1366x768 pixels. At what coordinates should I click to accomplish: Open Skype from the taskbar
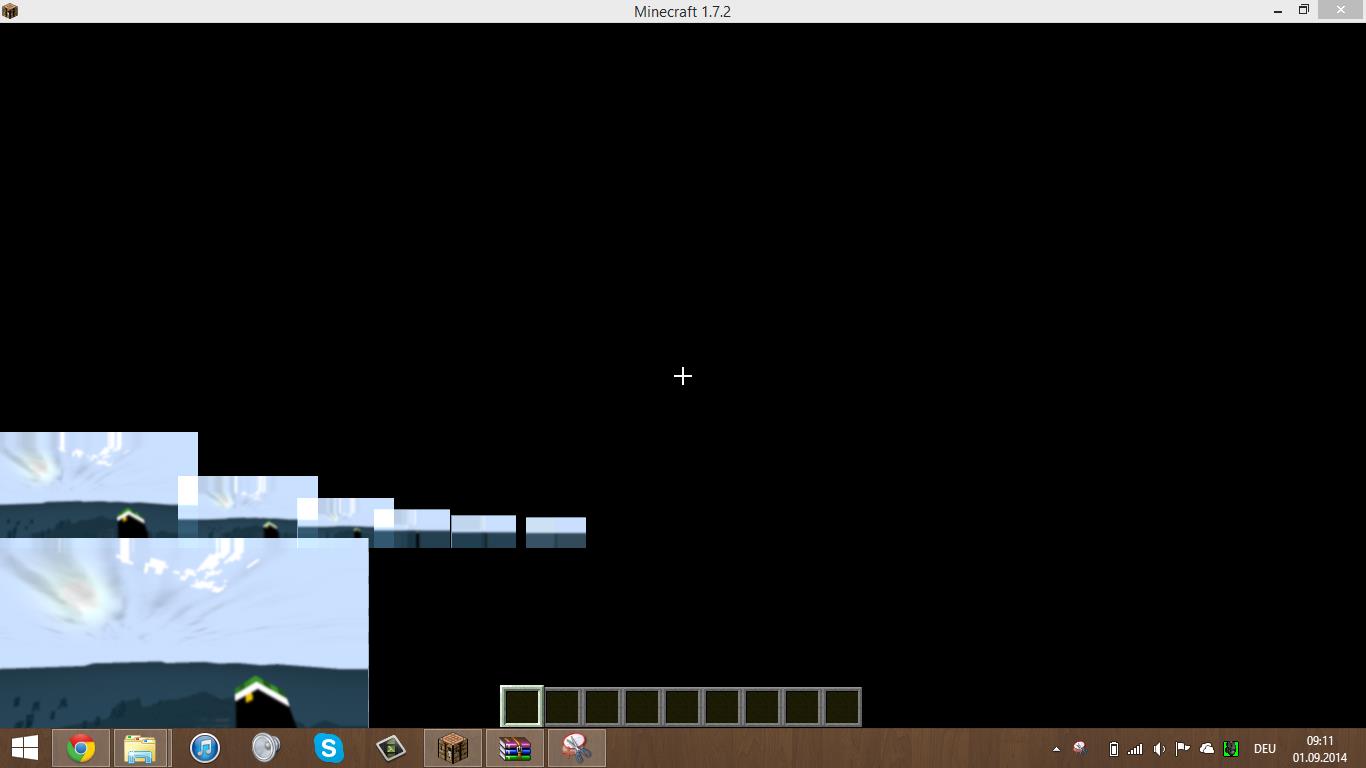(327, 747)
